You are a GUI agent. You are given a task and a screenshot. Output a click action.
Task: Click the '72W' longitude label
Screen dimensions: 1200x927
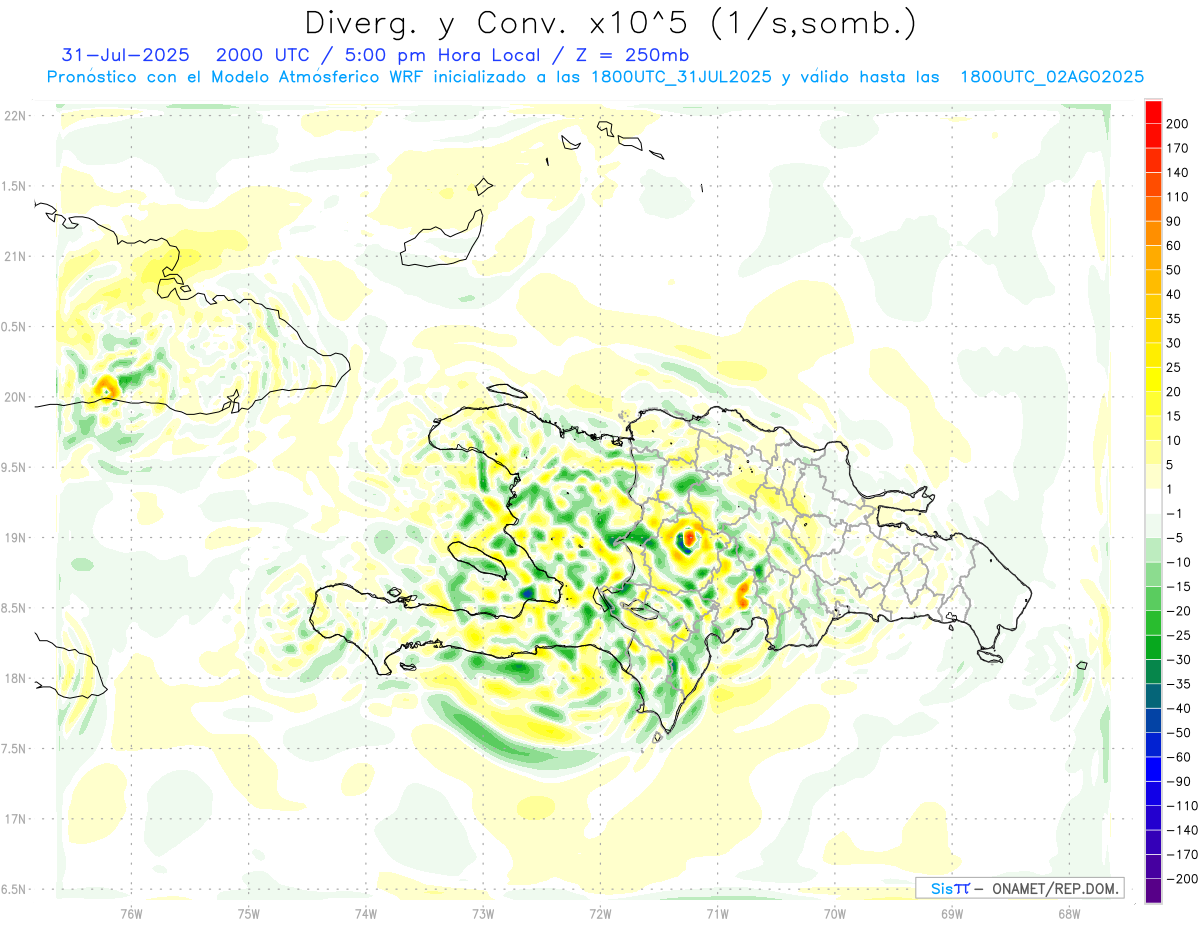tap(599, 913)
